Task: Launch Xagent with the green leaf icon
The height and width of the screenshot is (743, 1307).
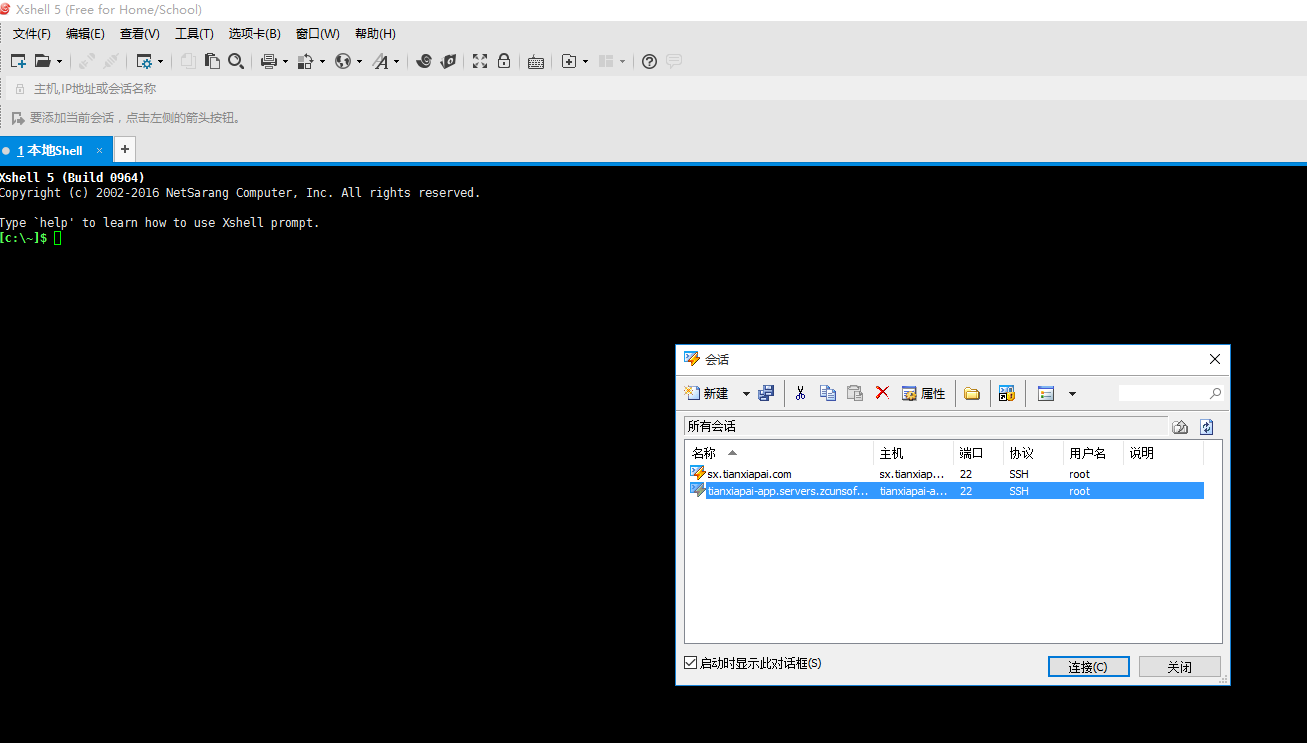Action: coord(449,61)
